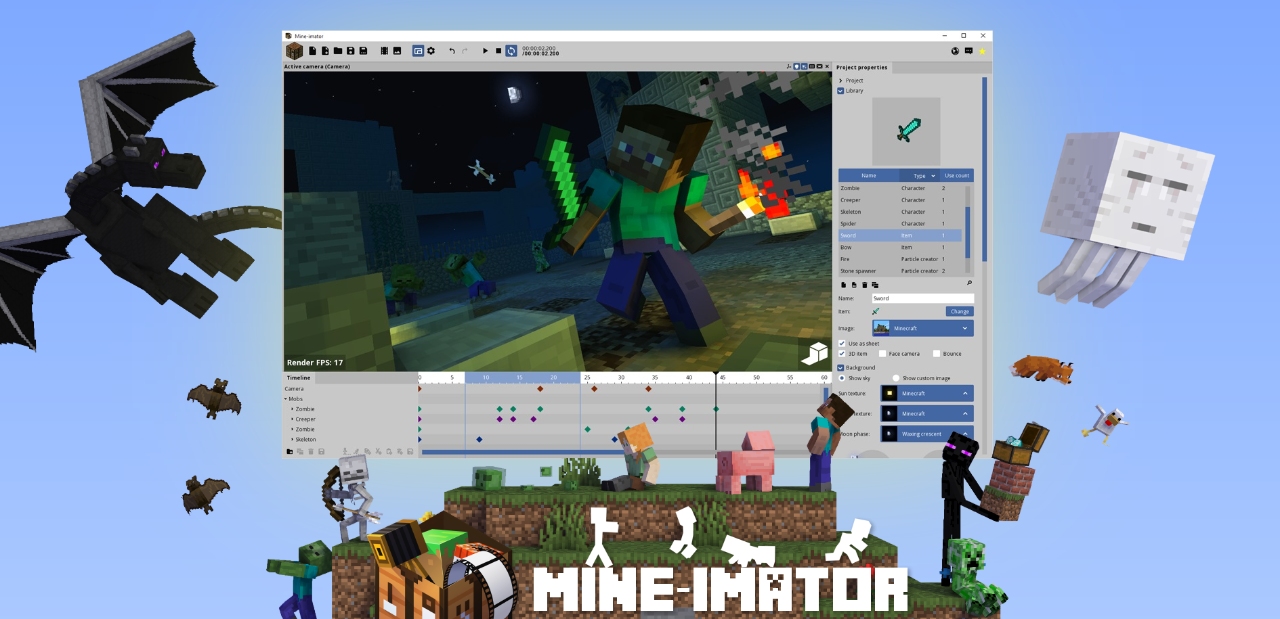Click the Take screenshot image icon
This screenshot has height=619, width=1280.
click(x=397, y=50)
